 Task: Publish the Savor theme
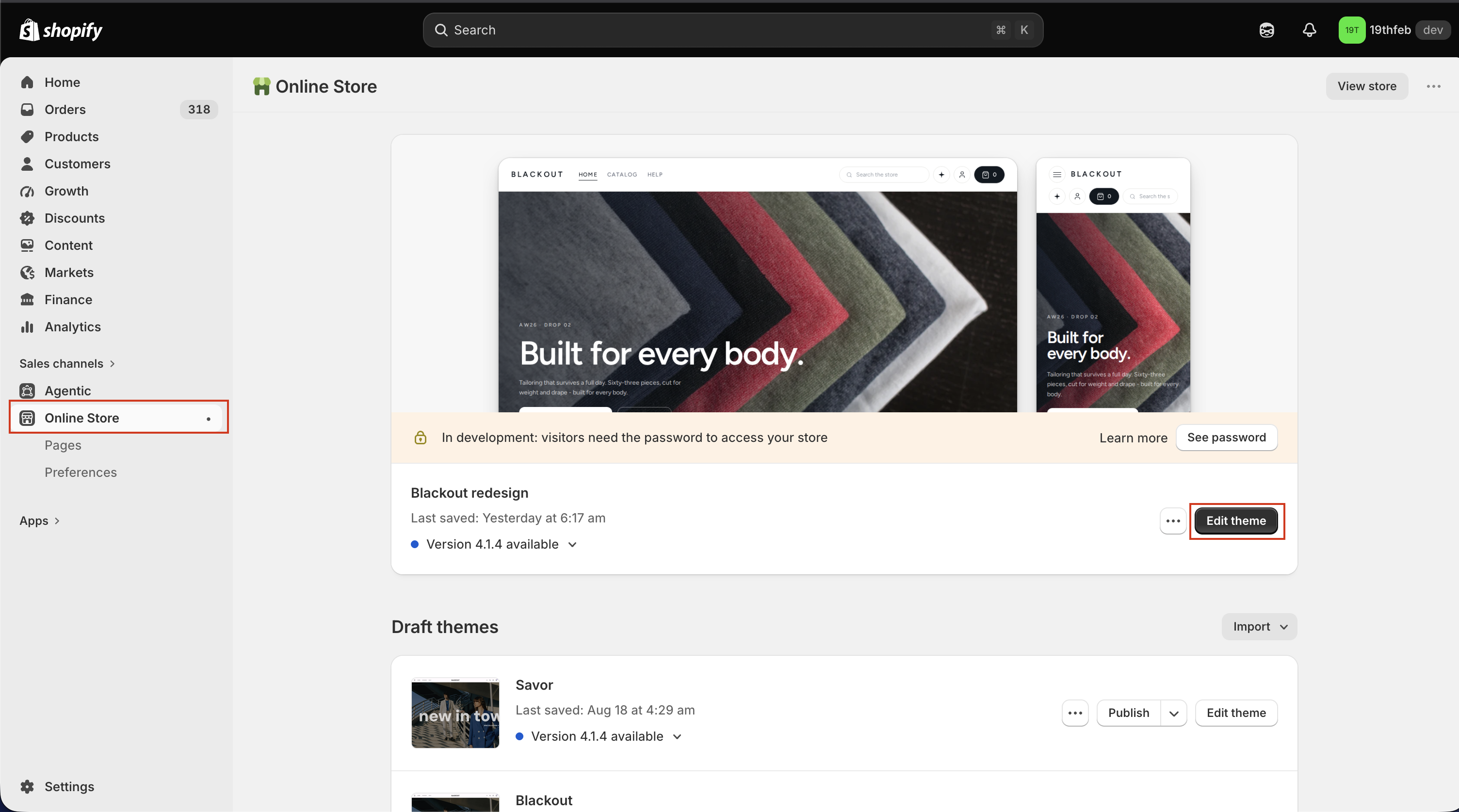point(1128,713)
